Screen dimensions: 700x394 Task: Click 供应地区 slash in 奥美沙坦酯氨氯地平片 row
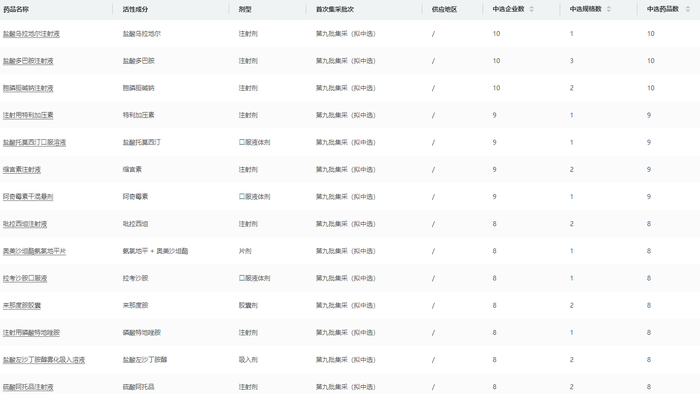(x=433, y=251)
